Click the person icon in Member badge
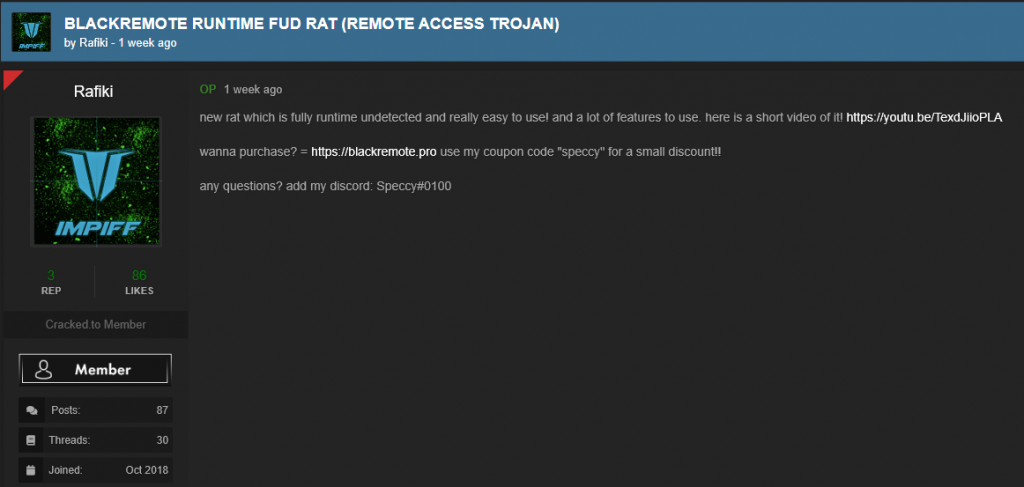The height and width of the screenshot is (487, 1024). pos(44,369)
